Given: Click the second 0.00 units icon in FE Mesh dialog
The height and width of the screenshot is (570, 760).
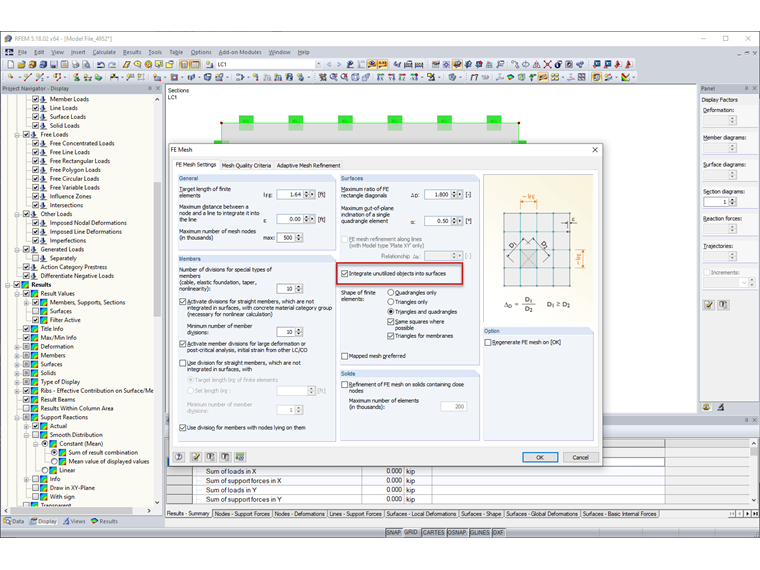Looking at the screenshot, I should click(225, 457).
